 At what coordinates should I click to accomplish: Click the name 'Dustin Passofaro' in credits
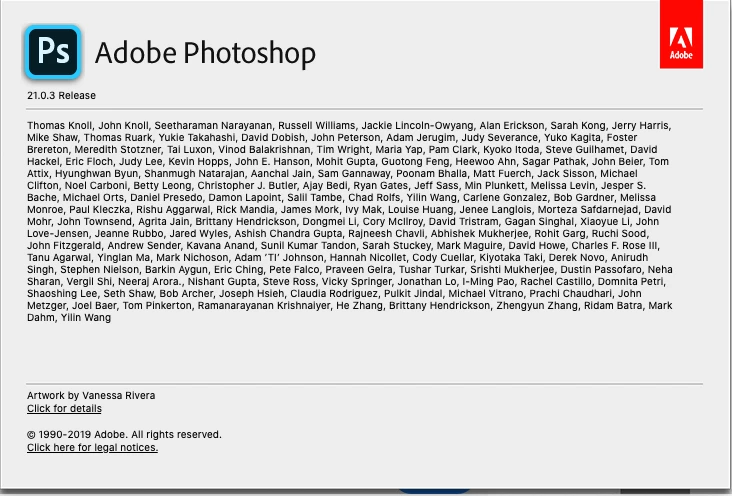601,269
